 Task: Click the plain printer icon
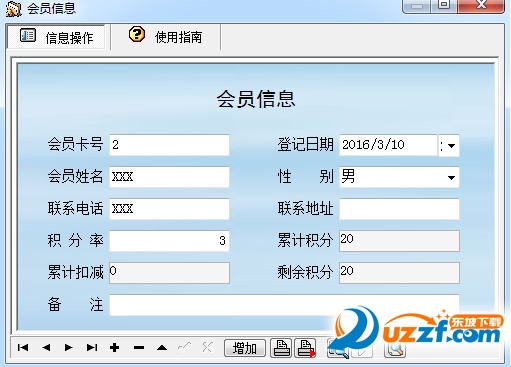(x=281, y=348)
